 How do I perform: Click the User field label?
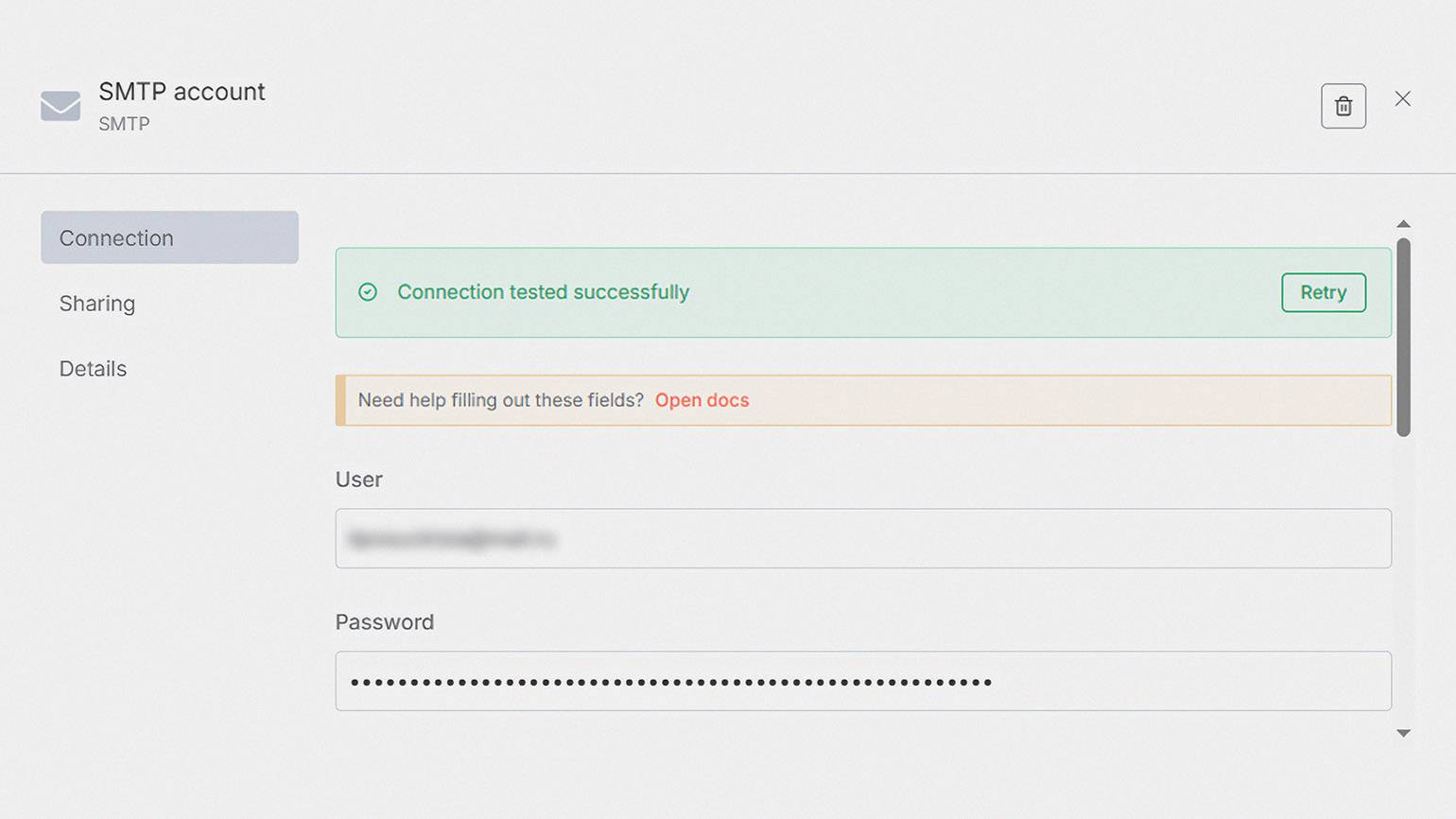(358, 479)
